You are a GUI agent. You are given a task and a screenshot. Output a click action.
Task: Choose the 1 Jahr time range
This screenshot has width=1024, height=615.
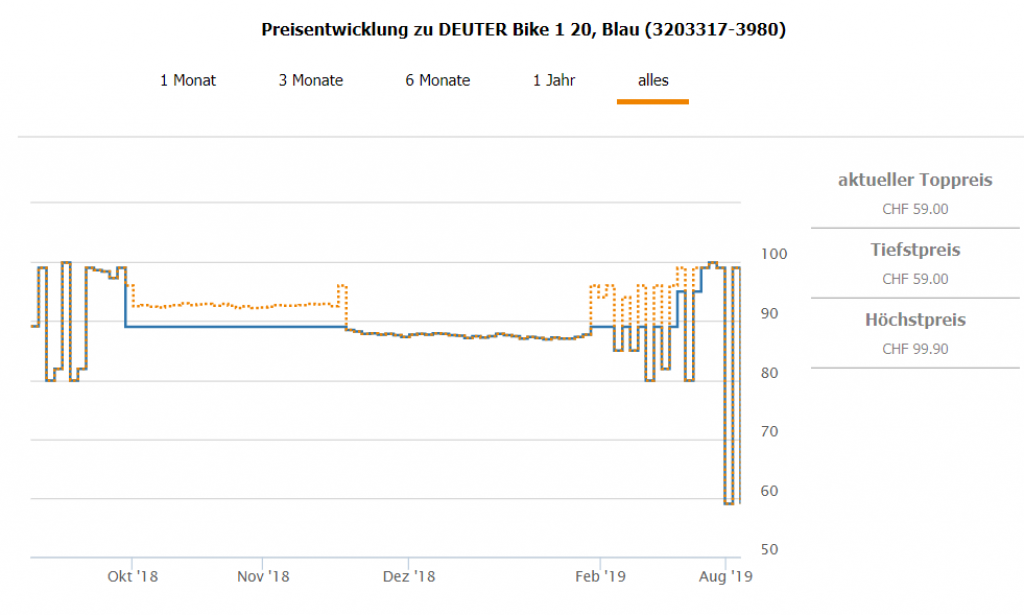[554, 80]
